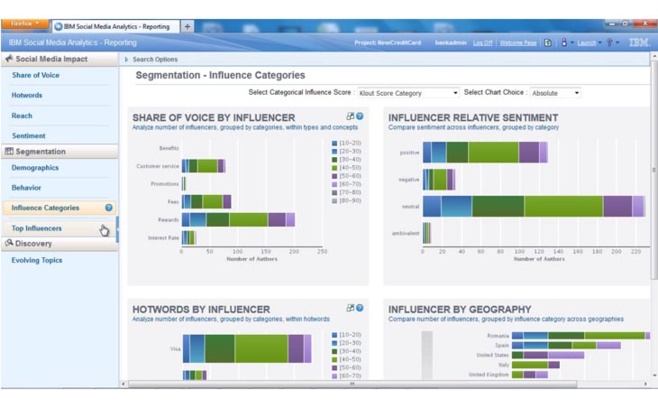The height and width of the screenshot is (408, 658).
Task: Toggle the [40-50) legend entry in Share of Voice
Action: tap(347, 168)
